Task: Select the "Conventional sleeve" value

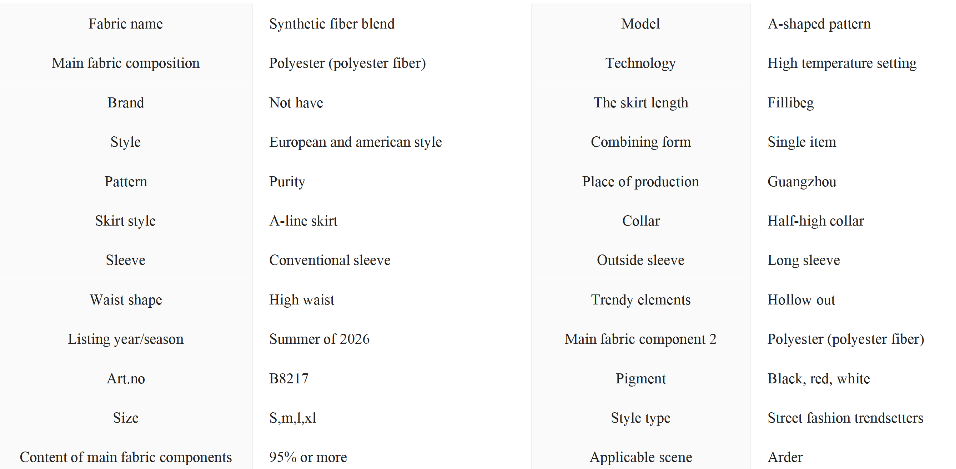Action: tap(329, 260)
